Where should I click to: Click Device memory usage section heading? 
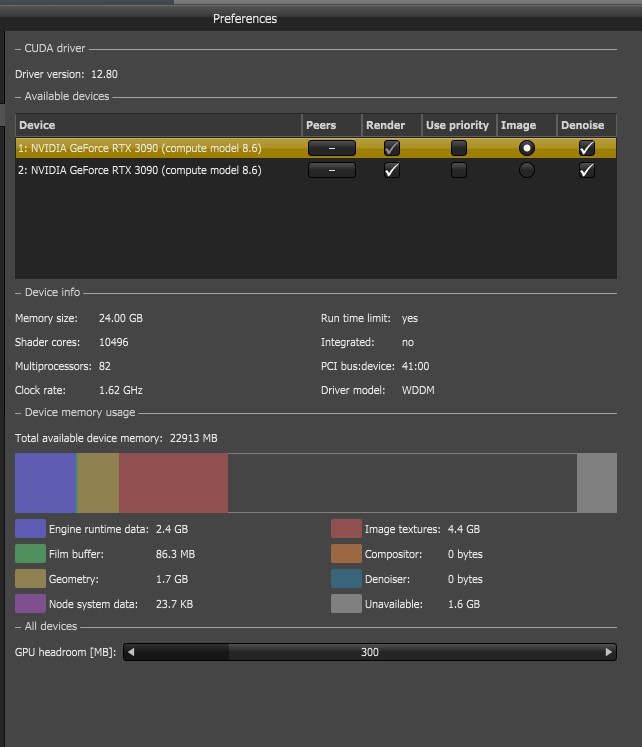click(80, 413)
